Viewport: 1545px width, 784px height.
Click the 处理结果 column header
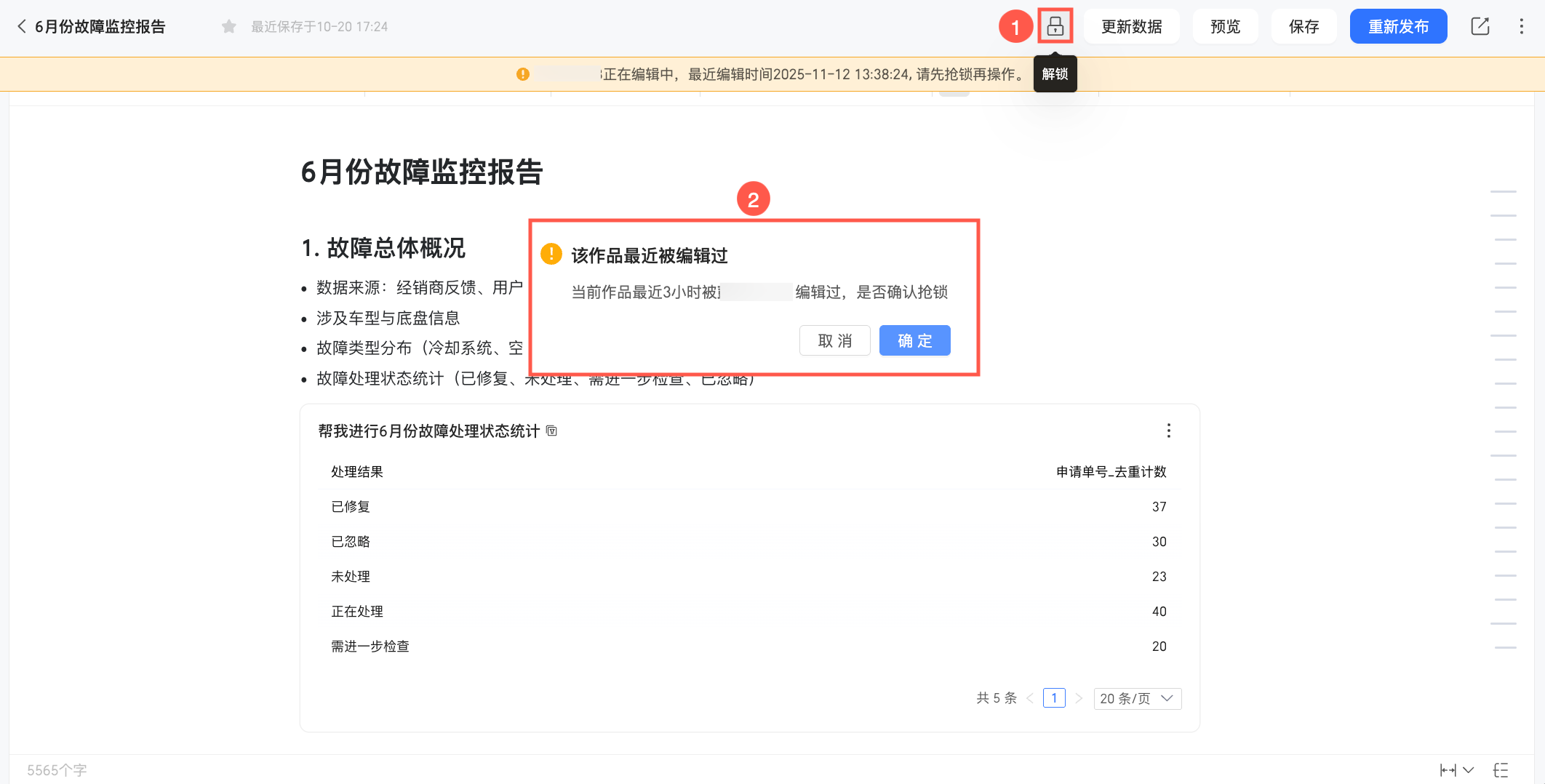click(357, 472)
